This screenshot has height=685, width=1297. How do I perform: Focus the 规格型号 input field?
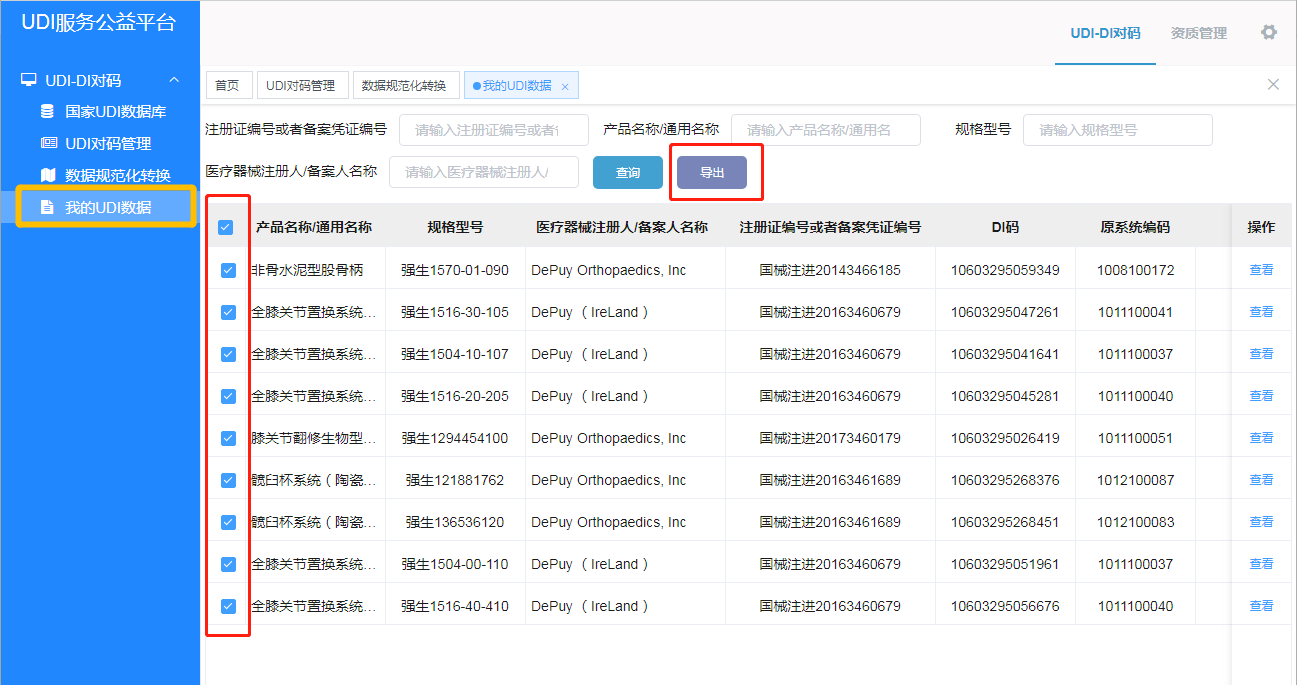[x=1117, y=130]
